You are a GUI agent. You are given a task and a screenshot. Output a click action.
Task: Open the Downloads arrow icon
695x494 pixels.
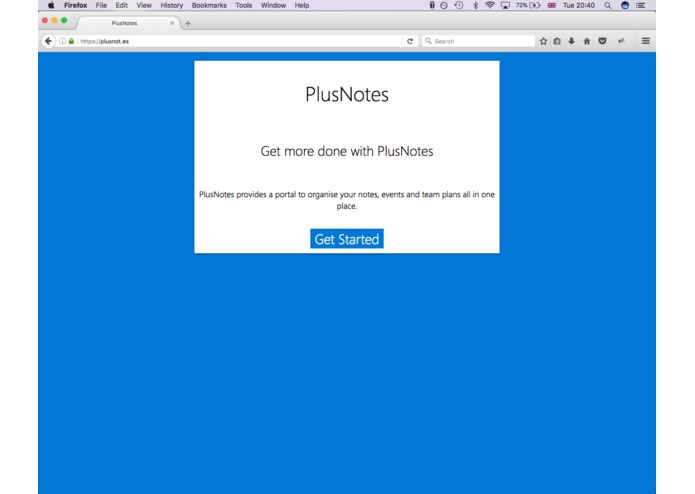pos(571,41)
